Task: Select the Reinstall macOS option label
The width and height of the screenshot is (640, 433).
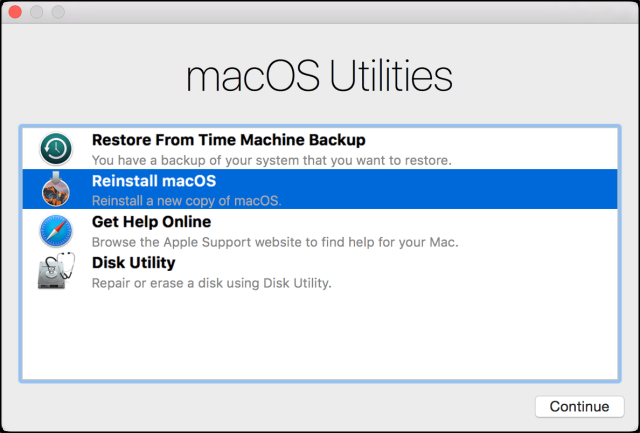Action: click(x=153, y=181)
